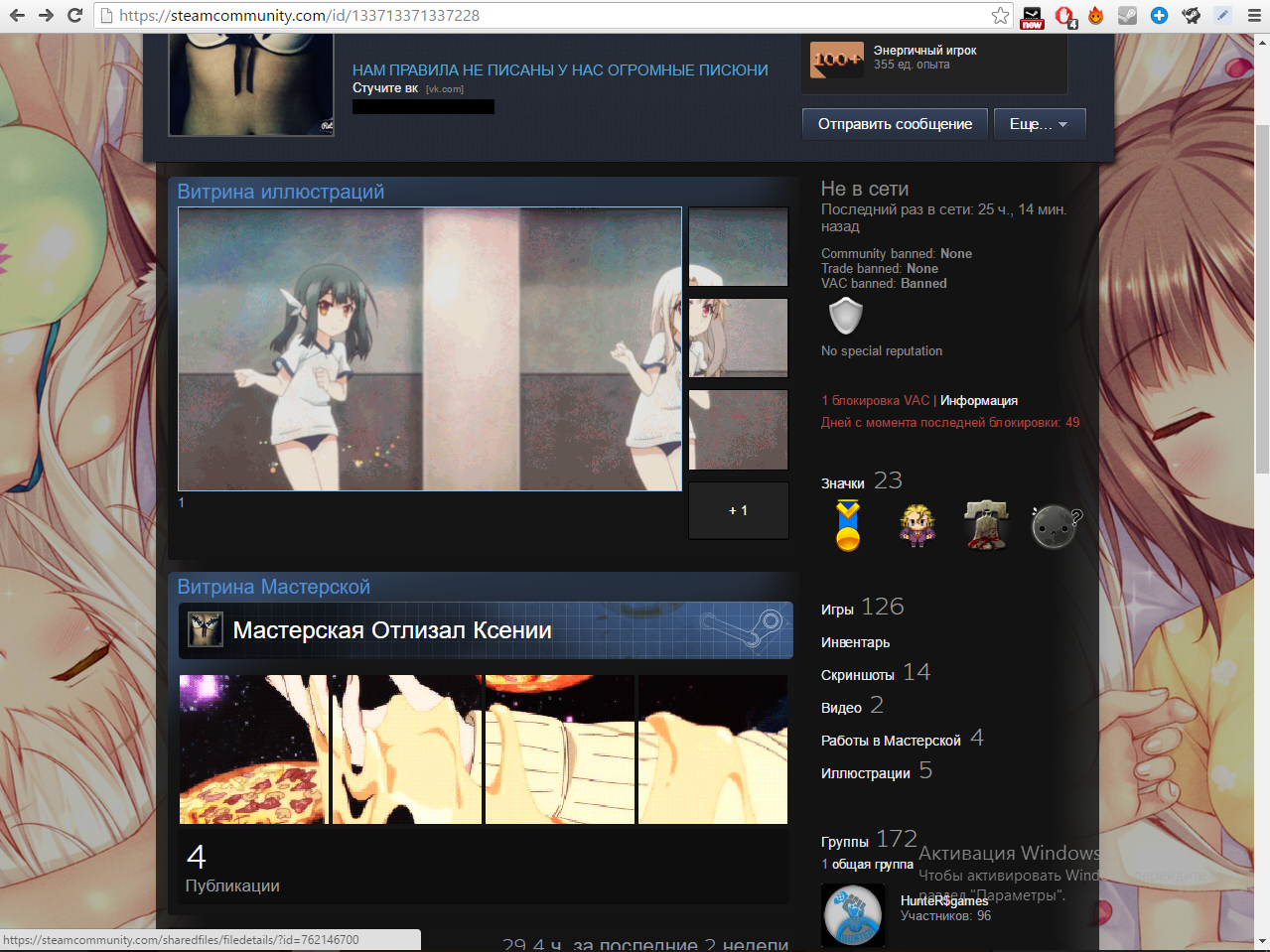Open the Инвентарь link
1270x952 pixels.
click(855, 642)
